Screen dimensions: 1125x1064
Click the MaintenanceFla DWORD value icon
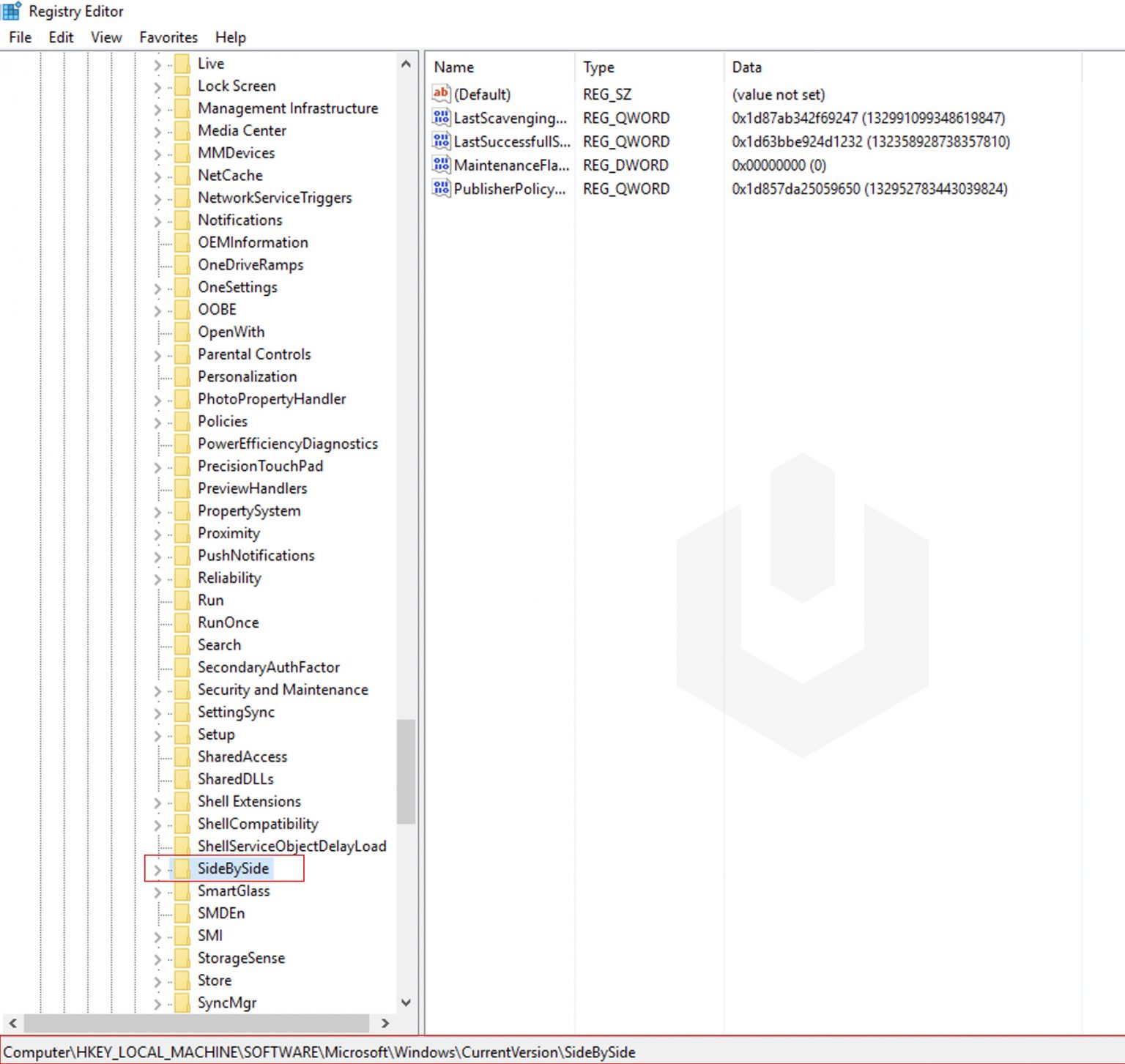pos(441,165)
